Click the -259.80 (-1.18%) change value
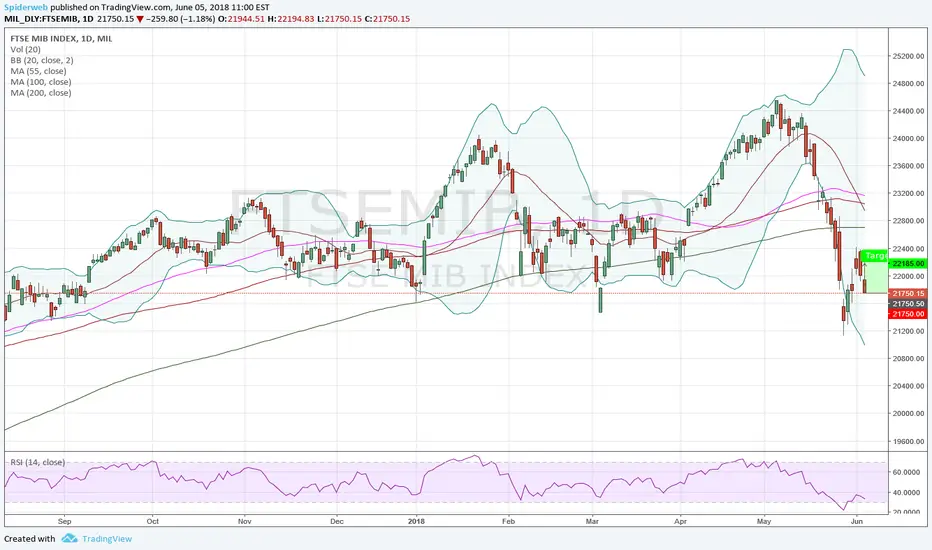 (x=181, y=18)
